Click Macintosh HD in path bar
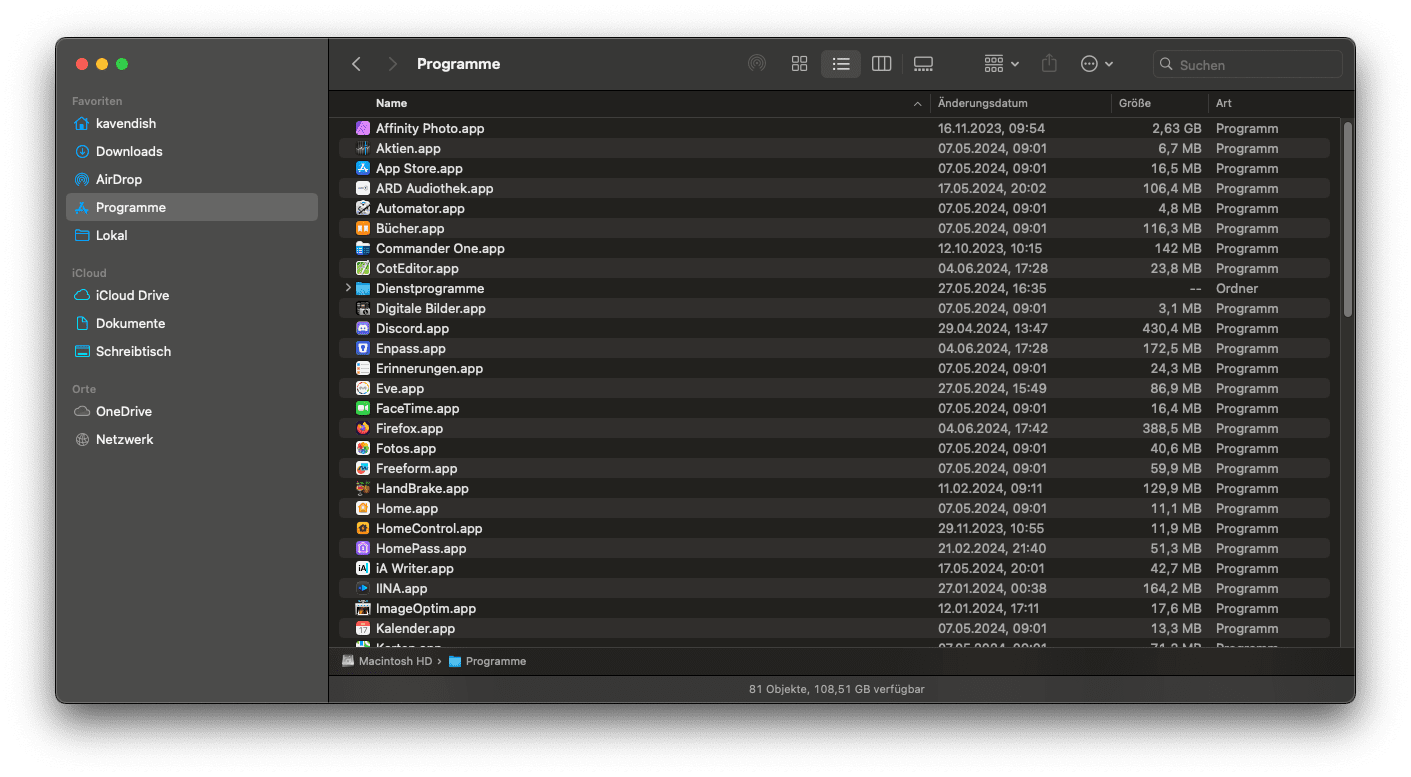This screenshot has height=777, width=1411. click(x=388, y=661)
